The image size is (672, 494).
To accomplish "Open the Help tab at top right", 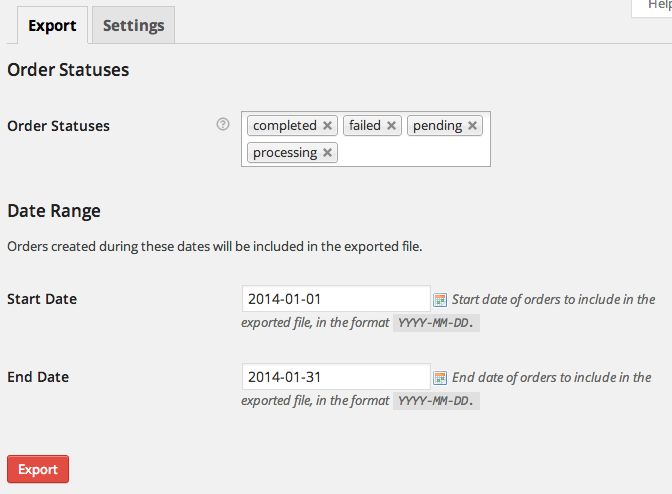I will click(652, 7).
